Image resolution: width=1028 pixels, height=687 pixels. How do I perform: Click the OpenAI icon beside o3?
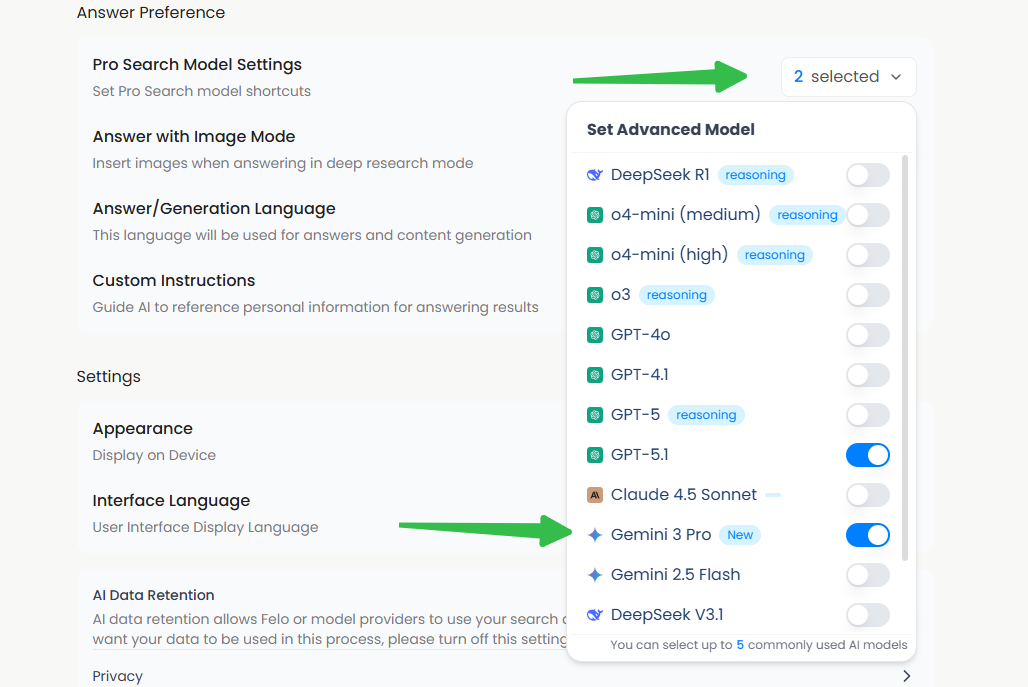[595, 295]
